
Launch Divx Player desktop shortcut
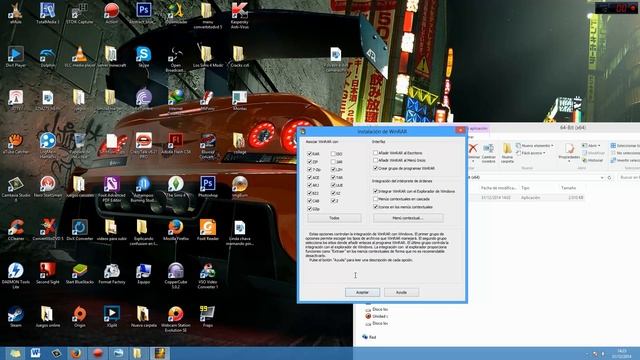tap(16, 56)
